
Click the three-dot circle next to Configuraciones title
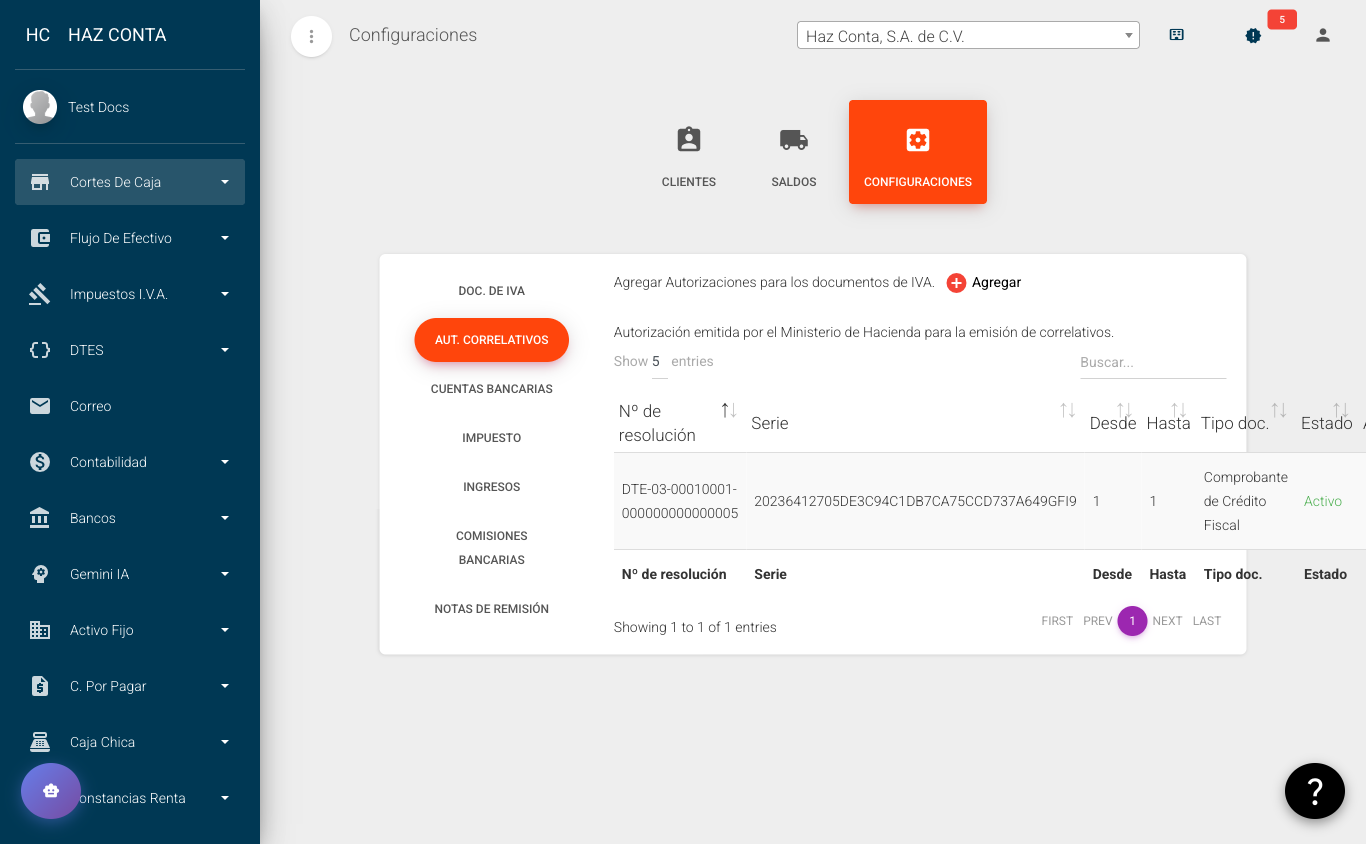(x=311, y=36)
